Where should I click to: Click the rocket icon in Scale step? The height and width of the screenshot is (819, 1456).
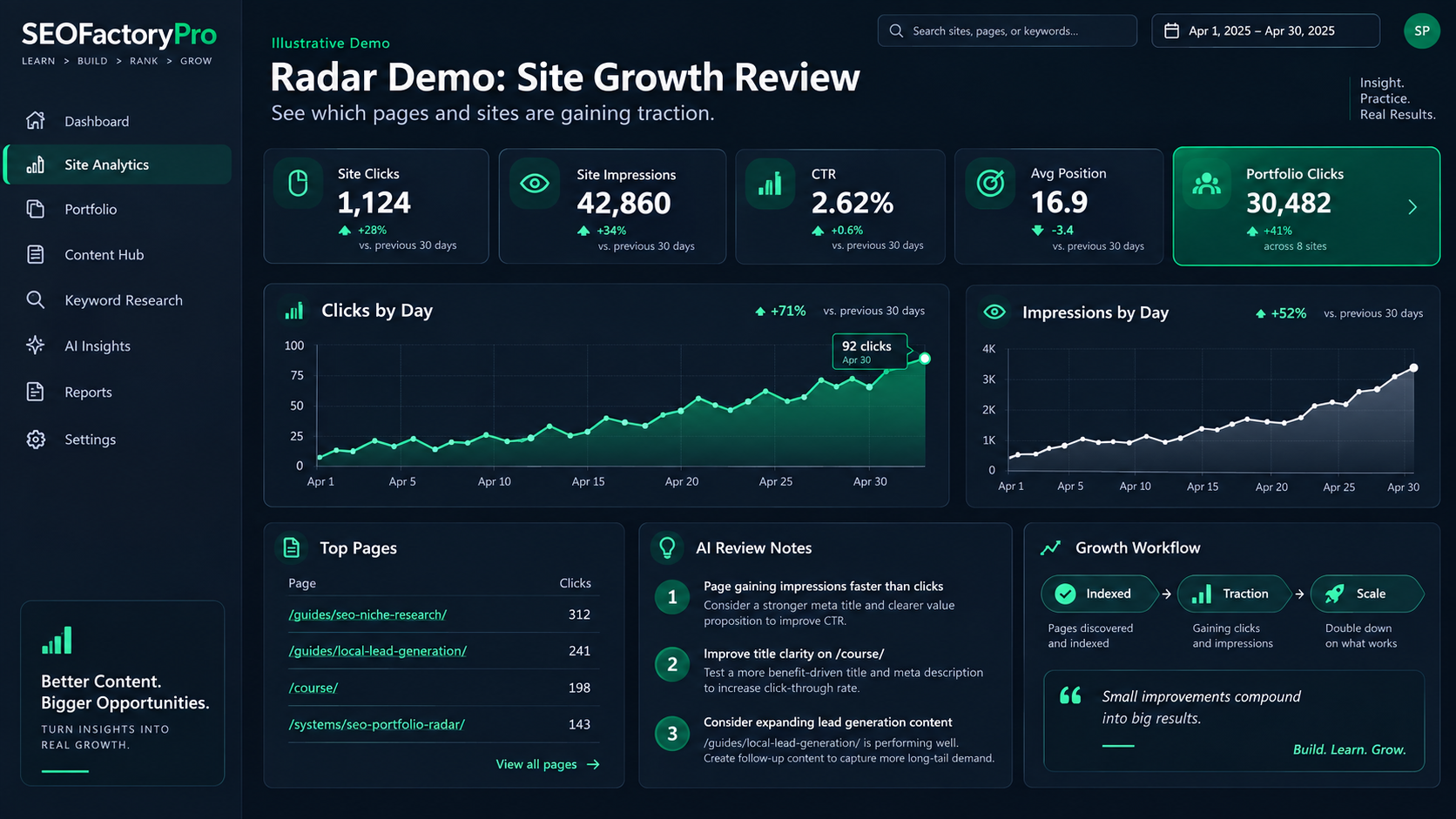click(1334, 594)
